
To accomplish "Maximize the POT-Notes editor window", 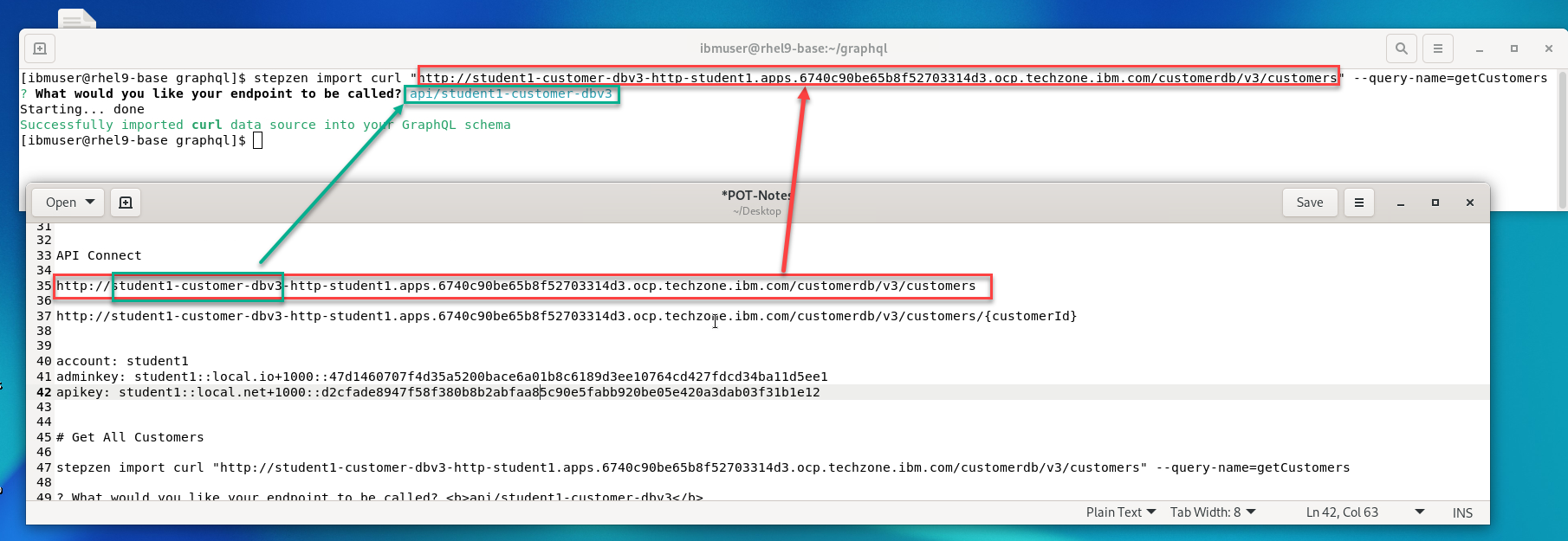I will 1435,203.
